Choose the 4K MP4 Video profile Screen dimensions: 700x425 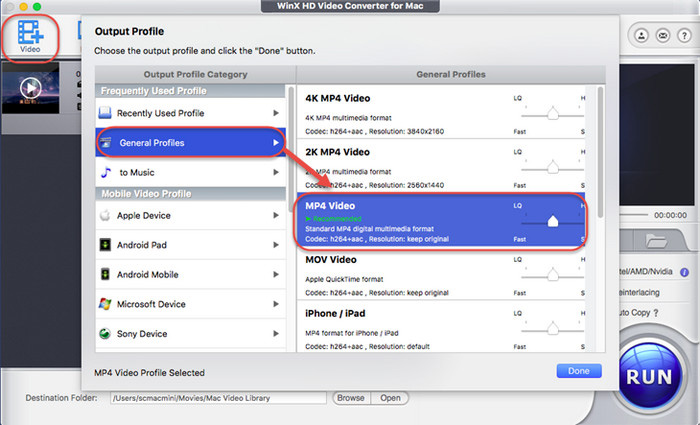pos(441,112)
